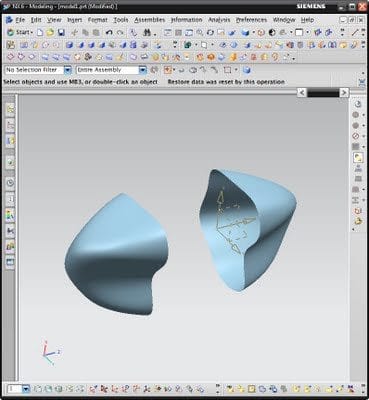The height and width of the screenshot is (400, 369).
Task: Click the Cut scissors icon
Action: [x=75, y=32]
